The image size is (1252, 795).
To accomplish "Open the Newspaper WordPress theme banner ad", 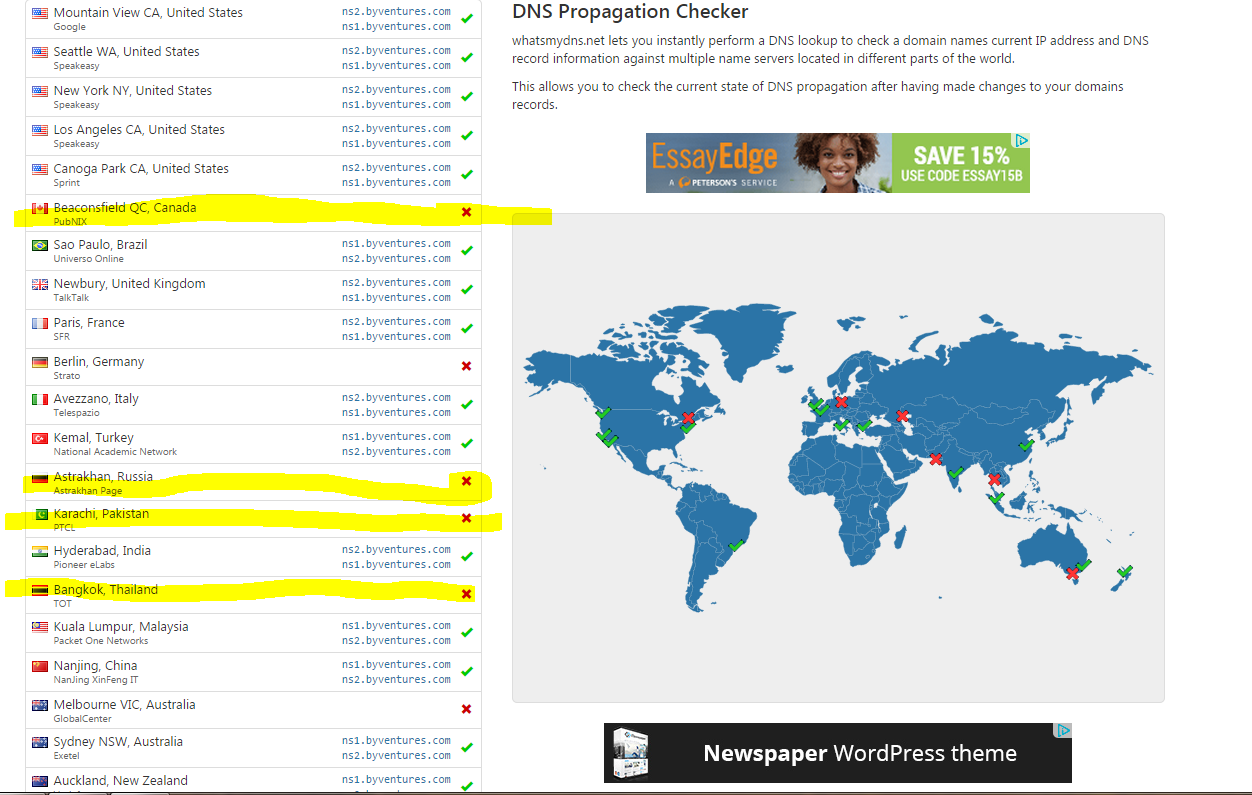I will [837, 753].
